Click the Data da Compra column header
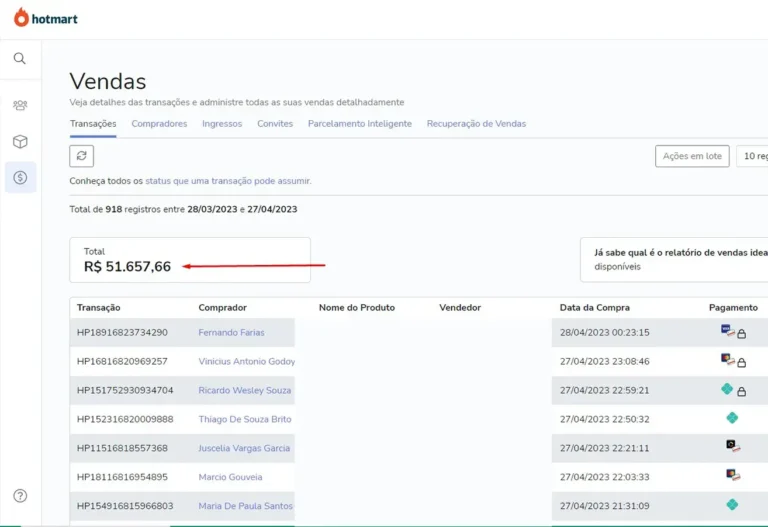Screen dimensions: 768x527 (x=595, y=308)
